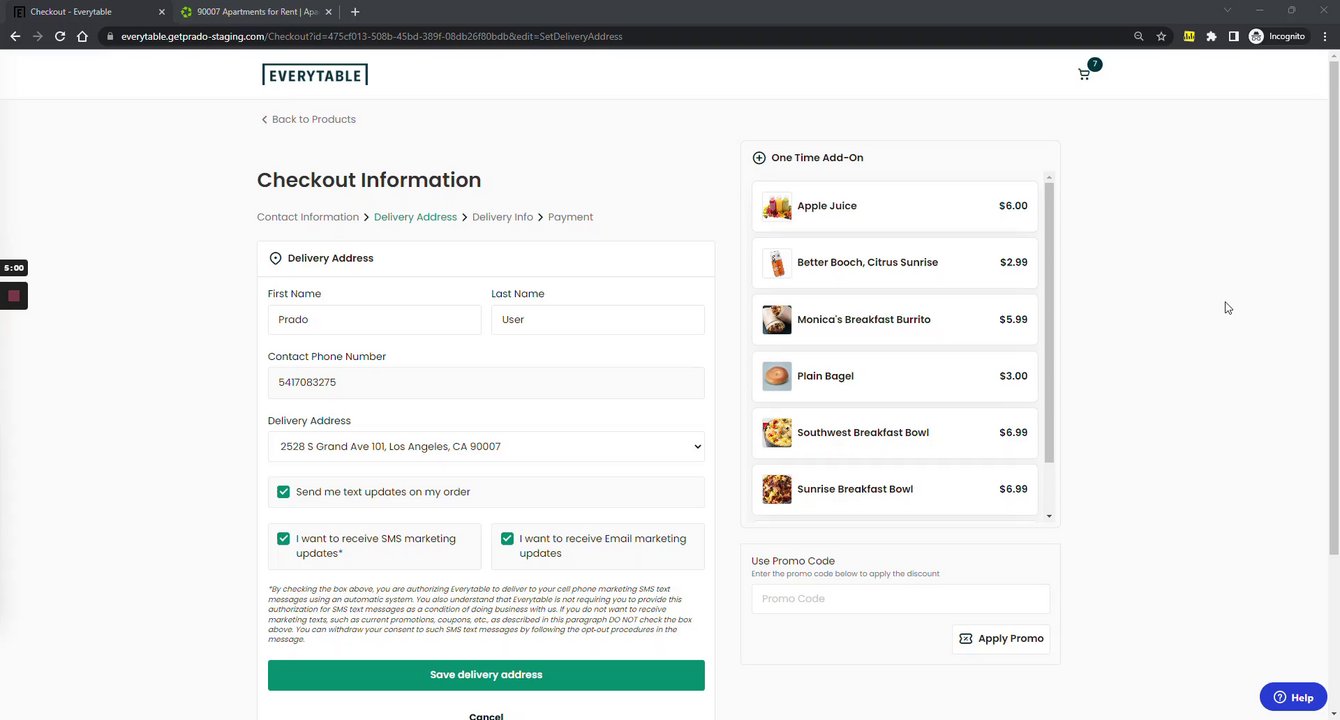The image size is (1340, 720).
Task: Click Back to Products link
Action: [309, 119]
